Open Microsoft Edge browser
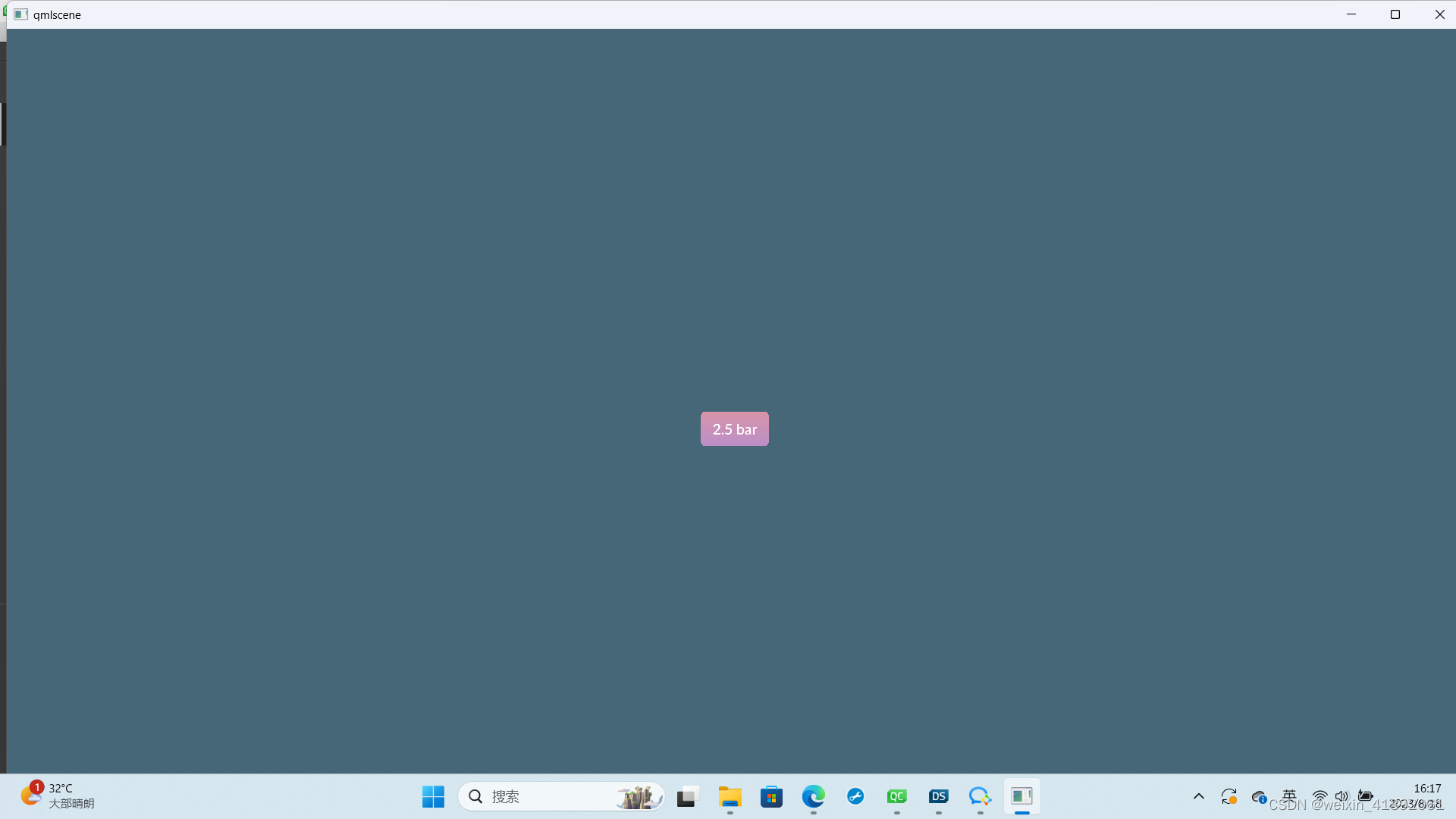 [x=813, y=796]
